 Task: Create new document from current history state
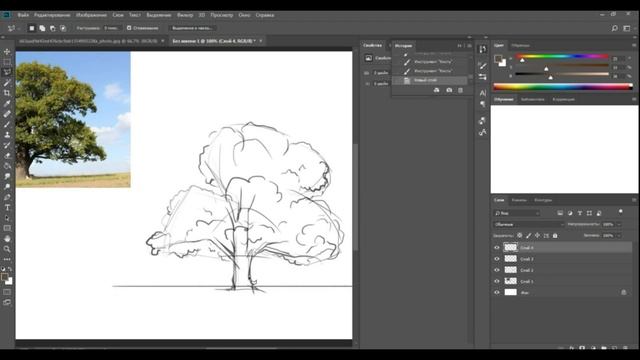[436, 90]
